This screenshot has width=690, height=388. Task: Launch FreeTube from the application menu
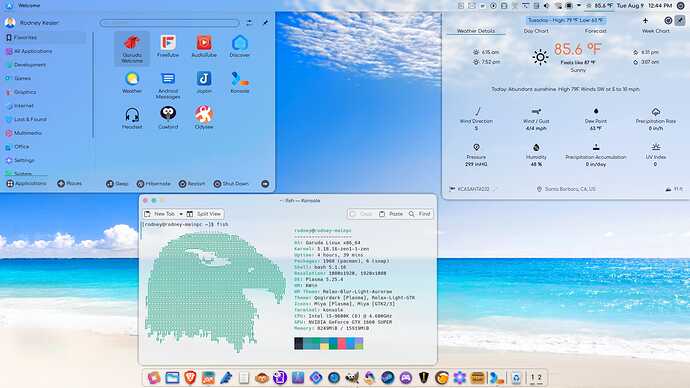168,47
